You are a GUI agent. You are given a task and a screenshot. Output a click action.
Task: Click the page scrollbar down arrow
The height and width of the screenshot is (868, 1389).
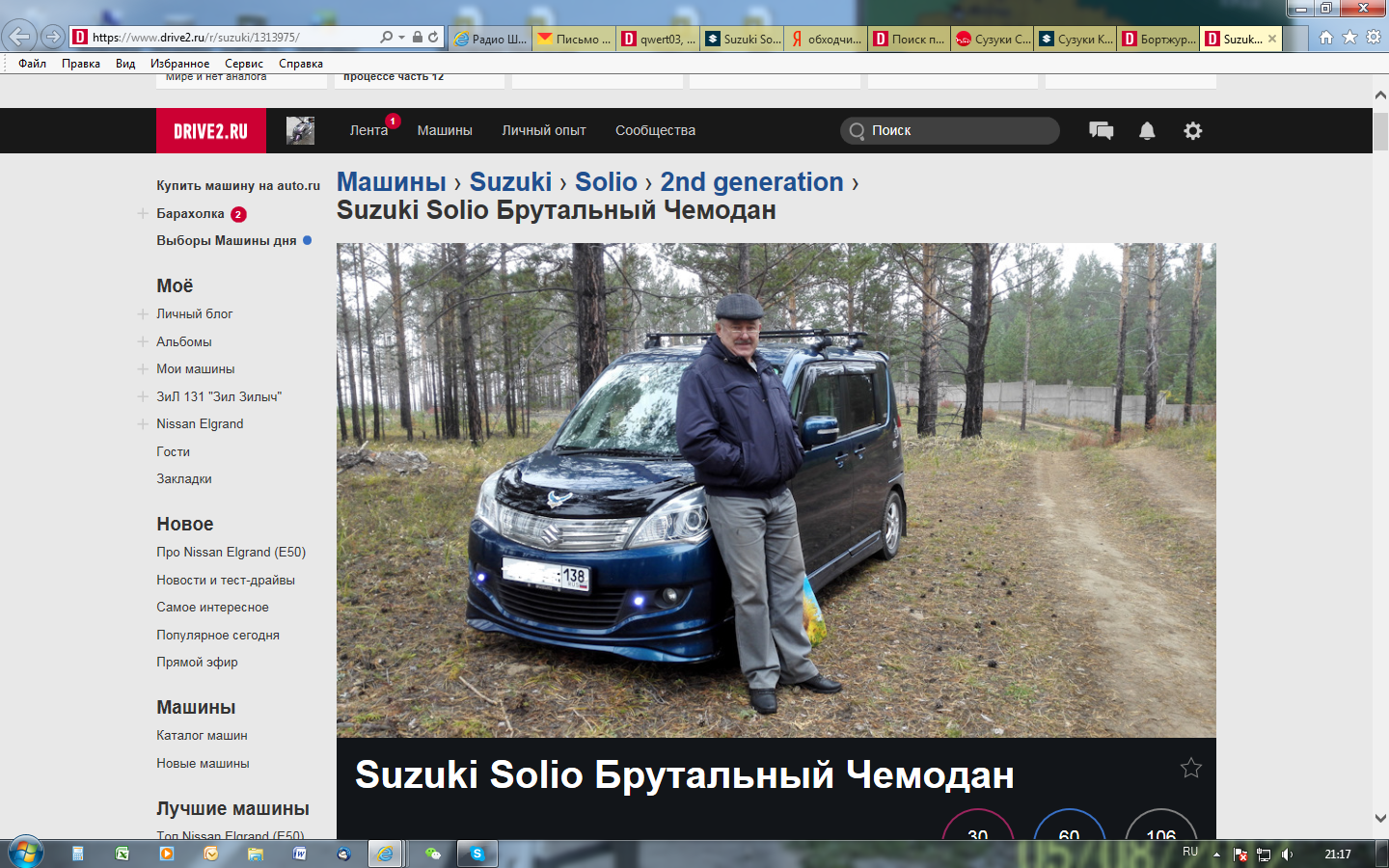pos(1380,818)
